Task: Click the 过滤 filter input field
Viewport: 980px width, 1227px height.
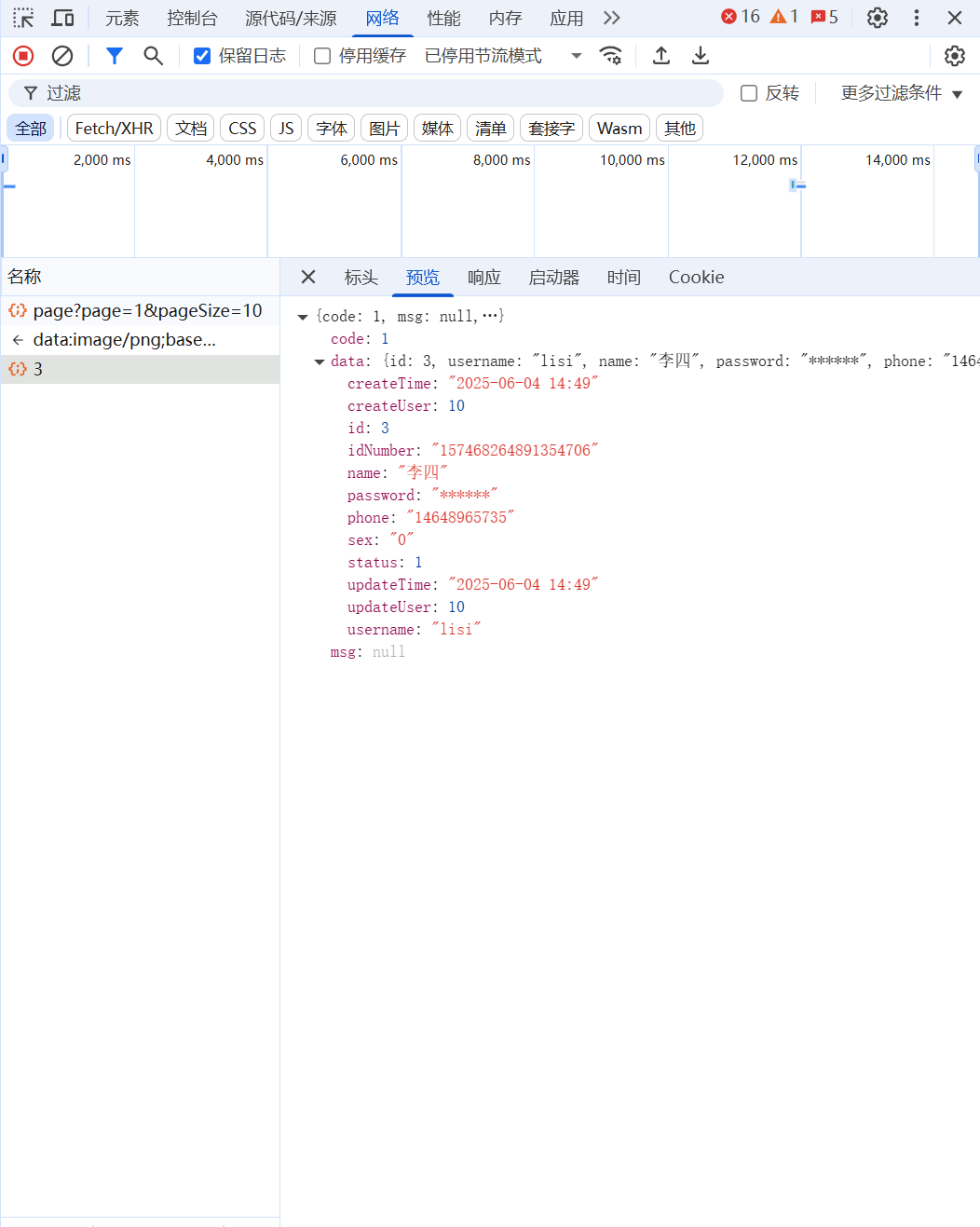Action: 373,93
